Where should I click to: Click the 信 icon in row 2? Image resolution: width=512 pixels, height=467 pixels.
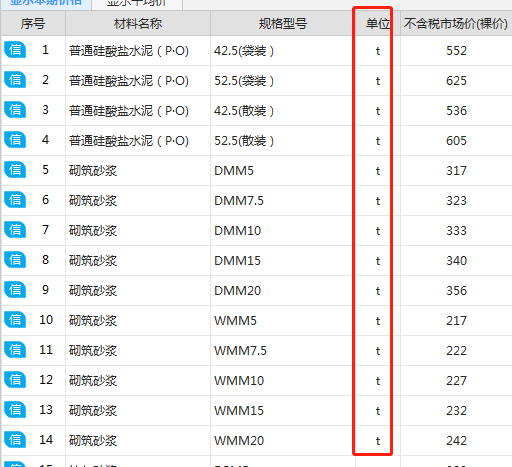pyautogui.click(x=15, y=80)
